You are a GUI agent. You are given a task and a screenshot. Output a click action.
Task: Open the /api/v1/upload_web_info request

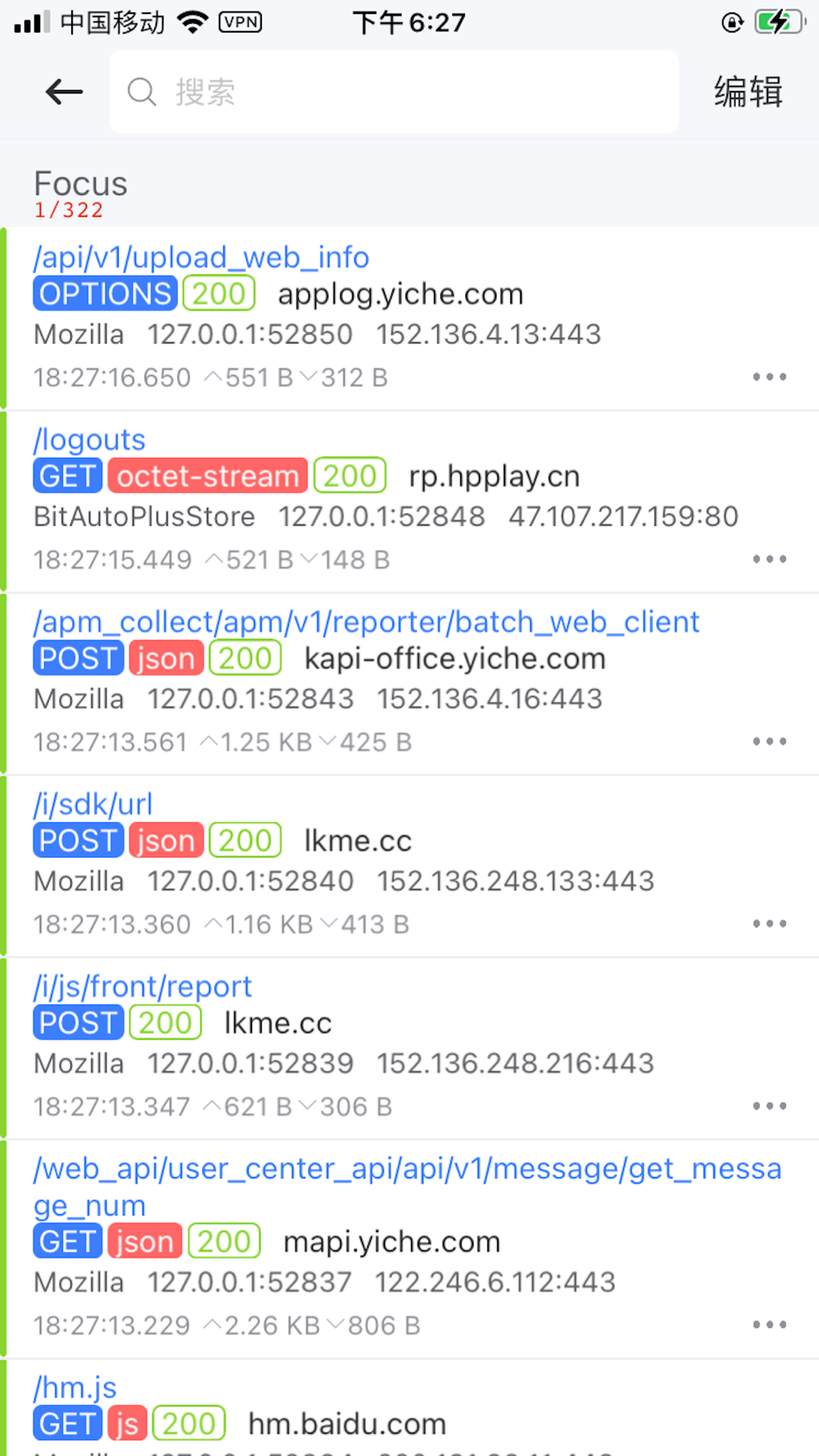coord(409,319)
